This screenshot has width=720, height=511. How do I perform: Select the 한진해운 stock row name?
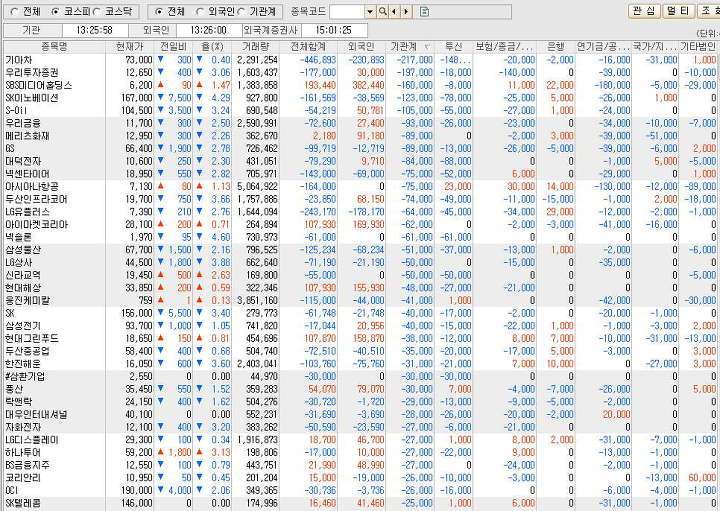point(23,364)
